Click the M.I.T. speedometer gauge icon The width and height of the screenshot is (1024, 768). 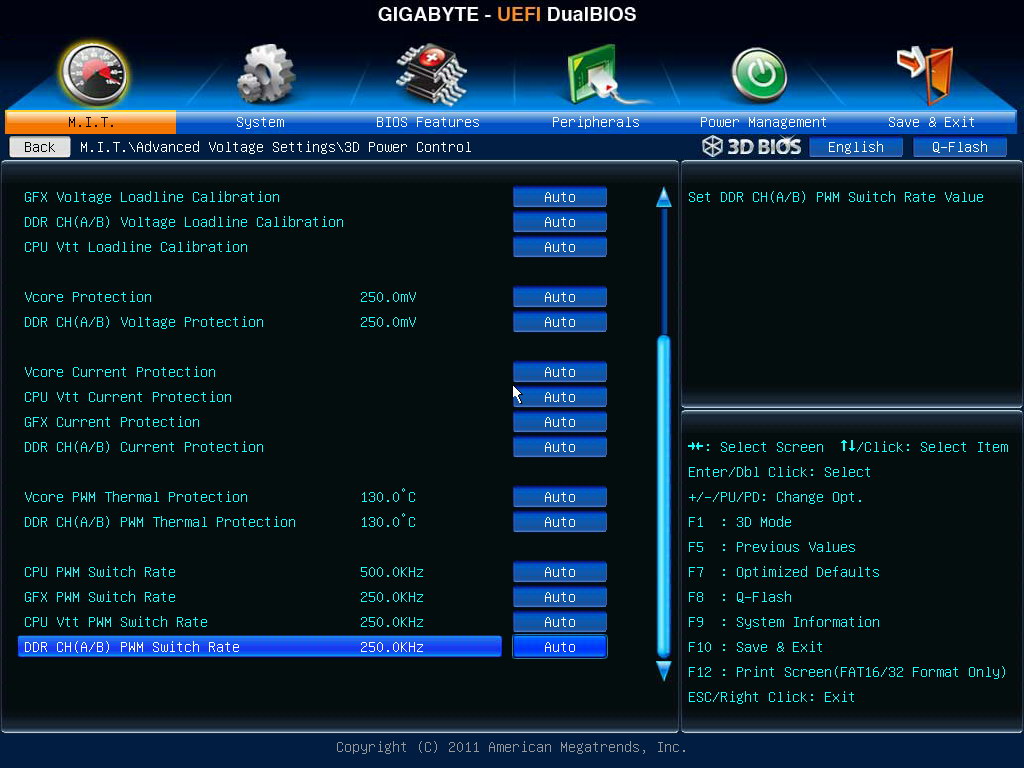[93, 74]
